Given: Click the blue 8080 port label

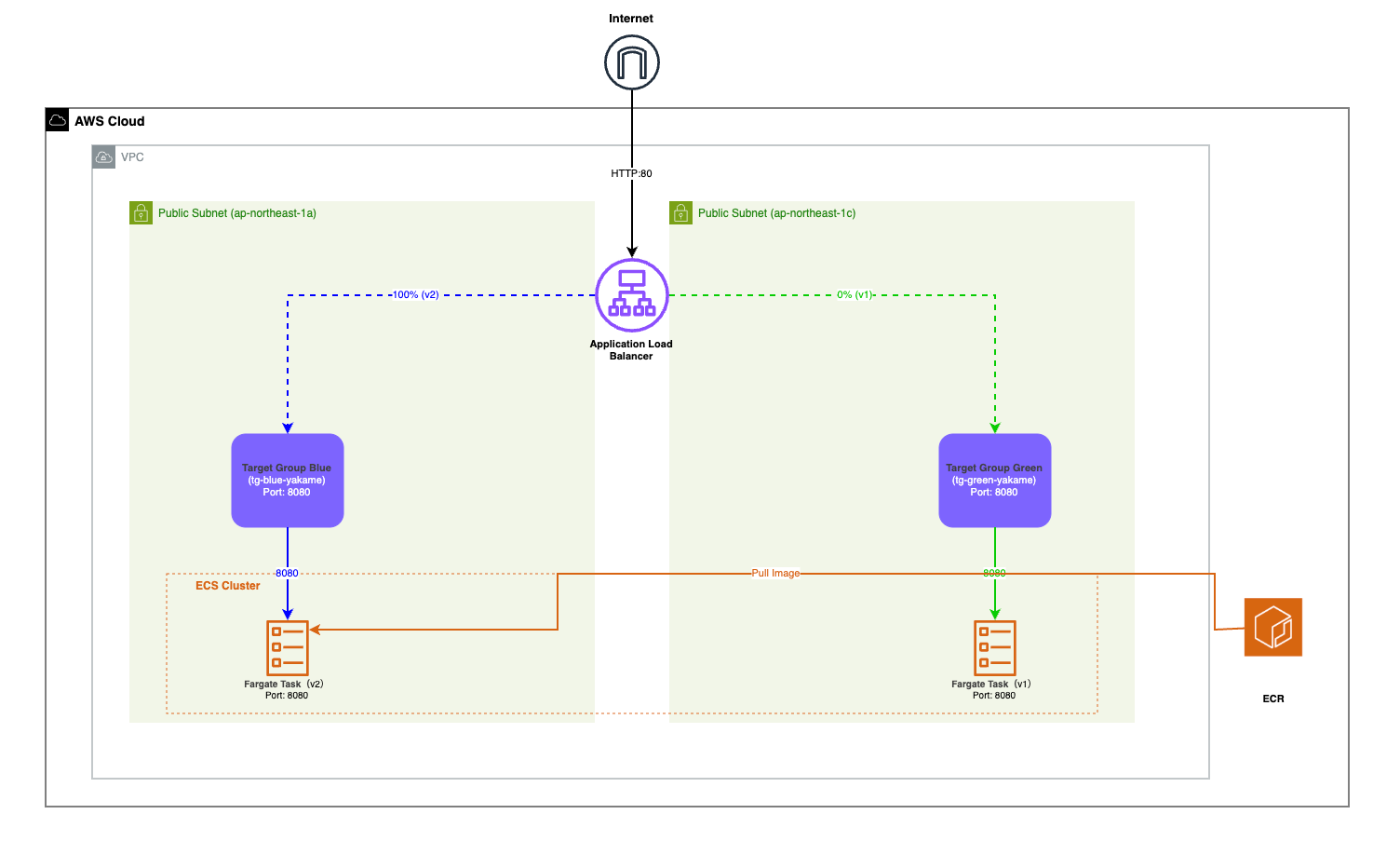Looking at the screenshot, I should (x=287, y=574).
